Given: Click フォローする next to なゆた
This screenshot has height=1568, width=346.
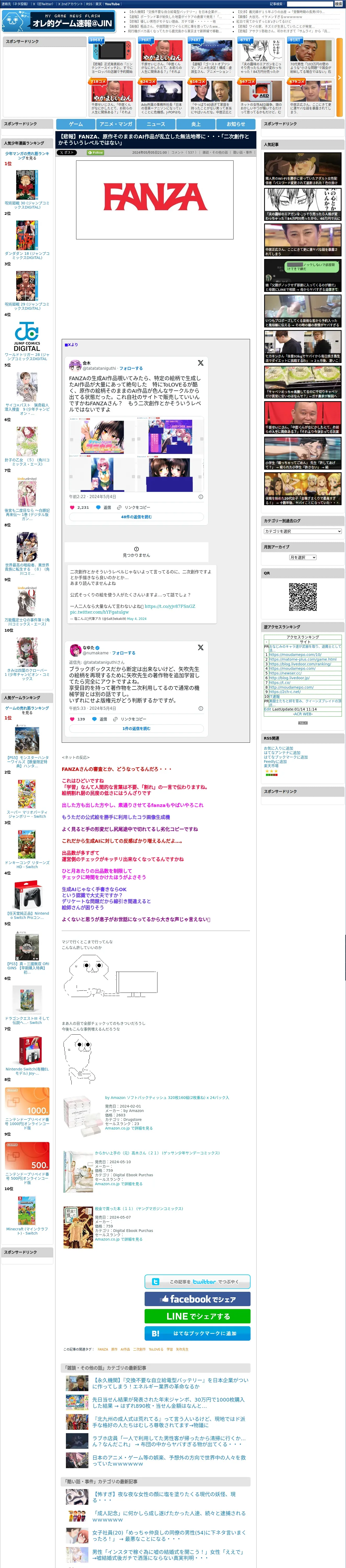Looking at the screenshot, I should (x=124, y=653).
